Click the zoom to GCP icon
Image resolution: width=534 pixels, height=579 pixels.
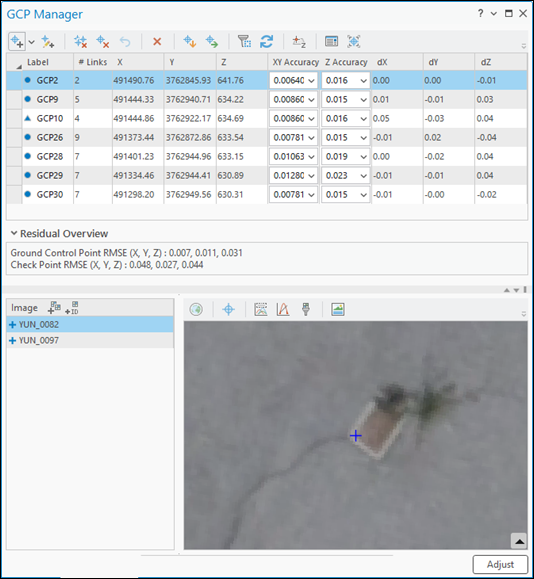[354, 41]
